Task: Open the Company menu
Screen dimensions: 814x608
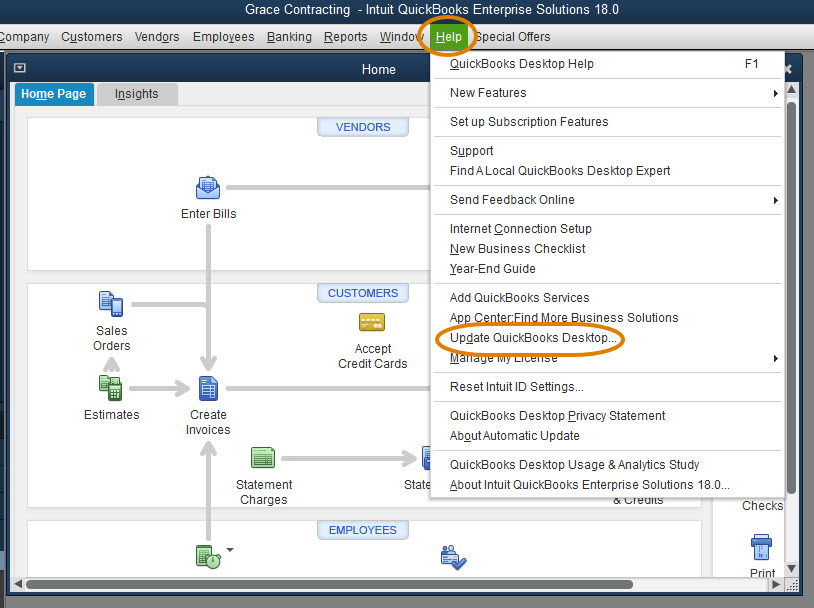Action: (24, 37)
